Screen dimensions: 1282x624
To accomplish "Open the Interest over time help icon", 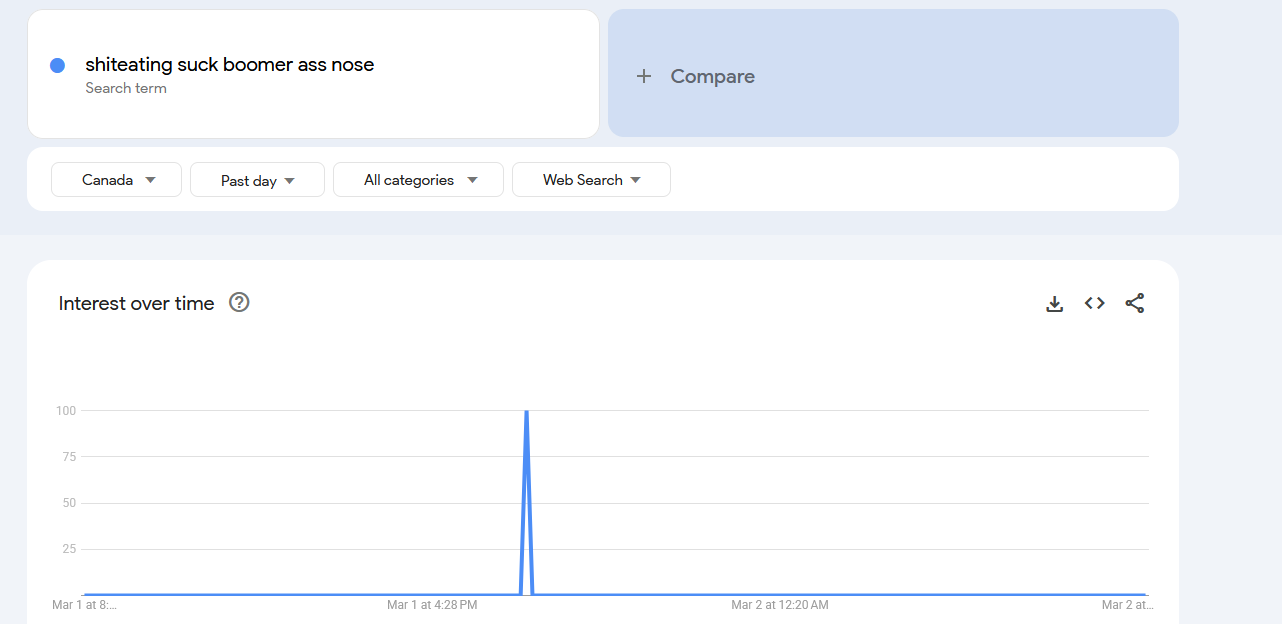I will click(239, 302).
